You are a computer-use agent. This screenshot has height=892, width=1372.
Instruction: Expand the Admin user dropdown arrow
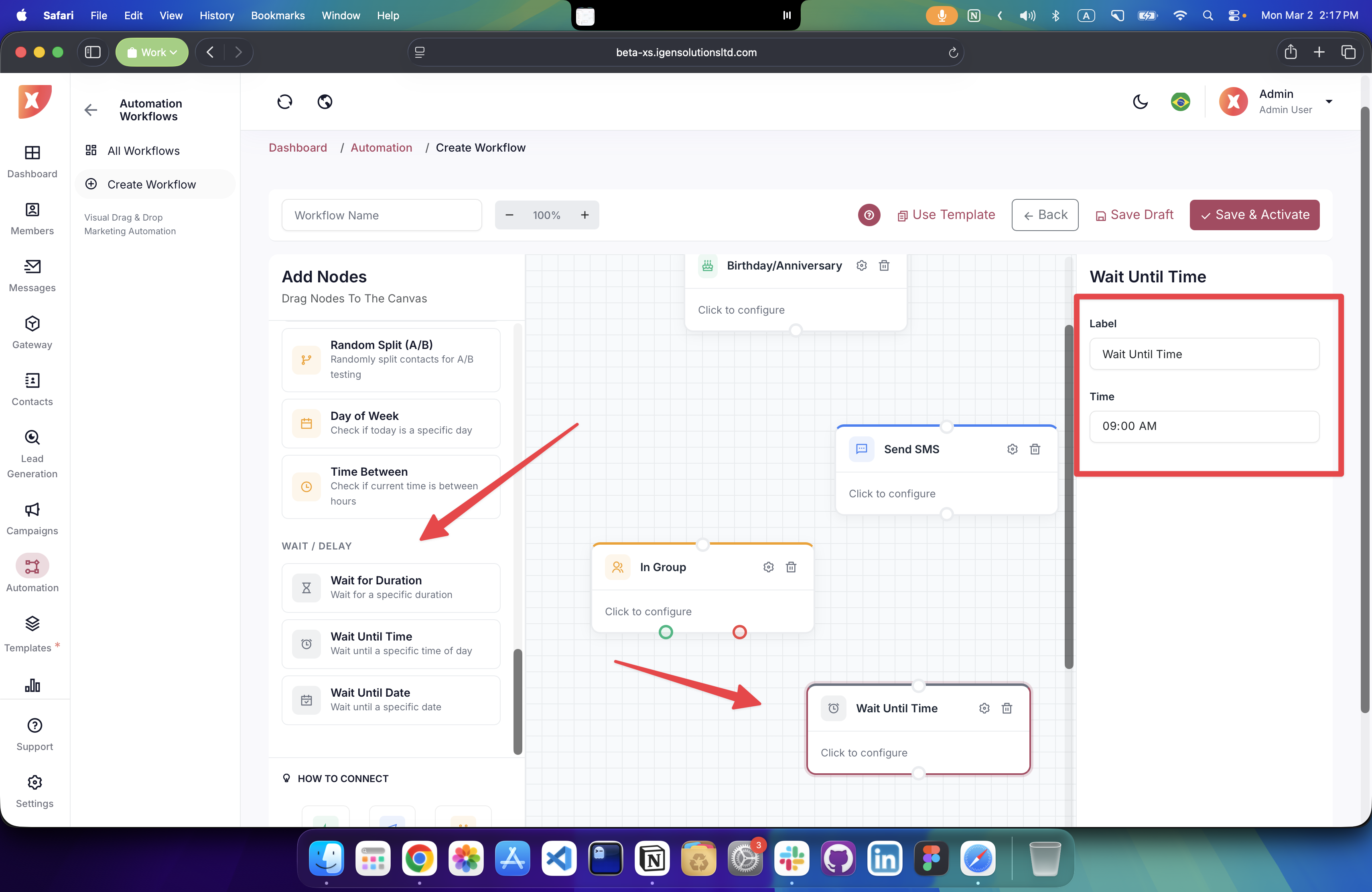pos(1329,101)
